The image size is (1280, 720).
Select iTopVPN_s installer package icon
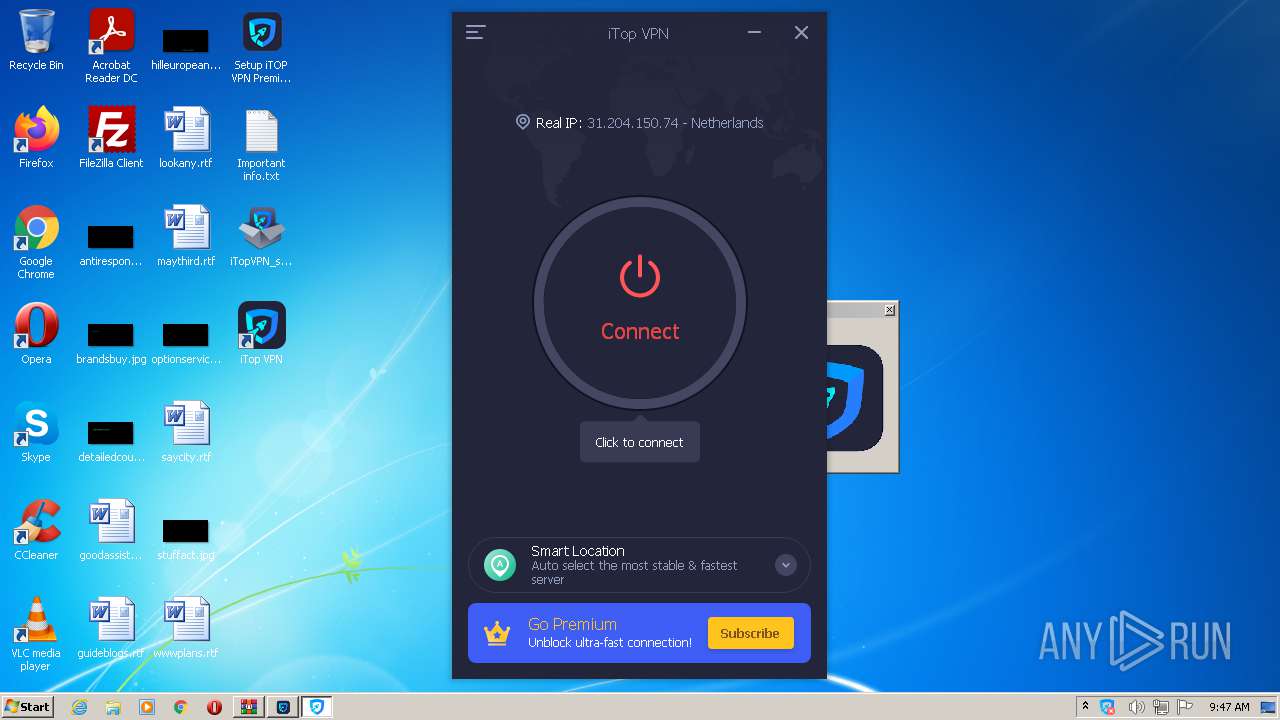coord(261,236)
